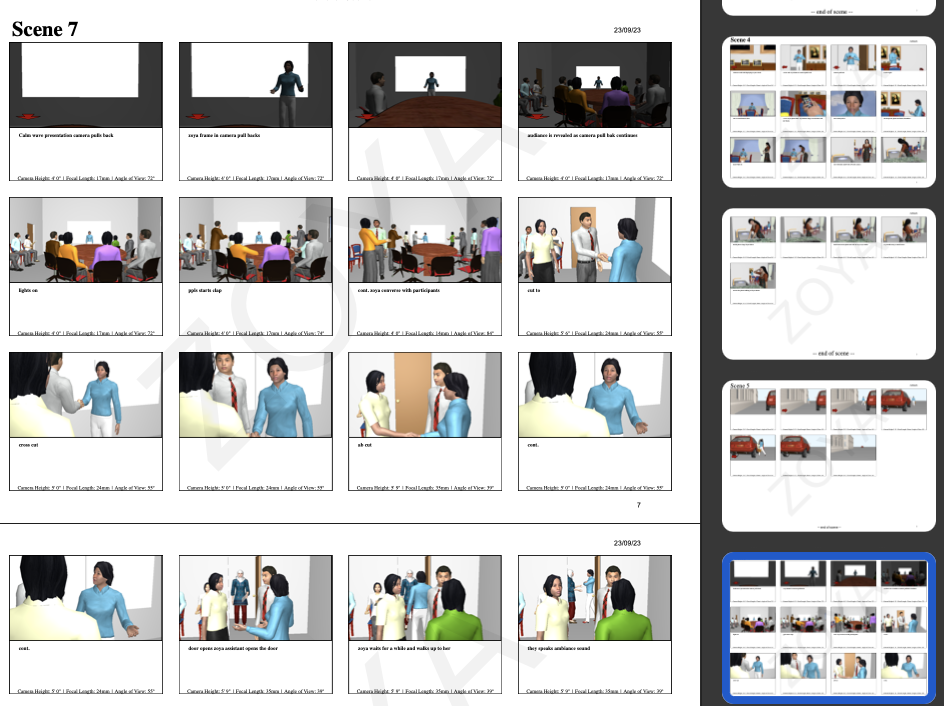Select the "ab cut" frame image
944x706 pixels.
coord(424,394)
